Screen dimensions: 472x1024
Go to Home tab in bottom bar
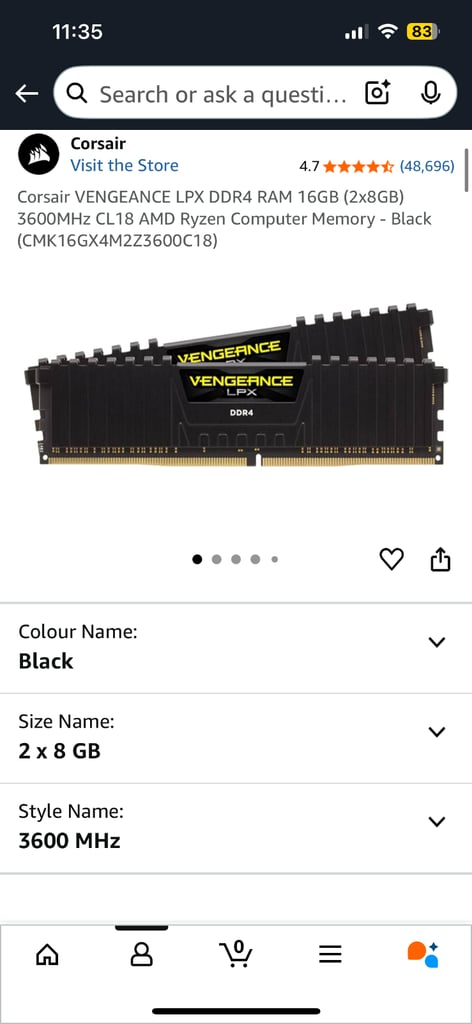click(47, 954)
